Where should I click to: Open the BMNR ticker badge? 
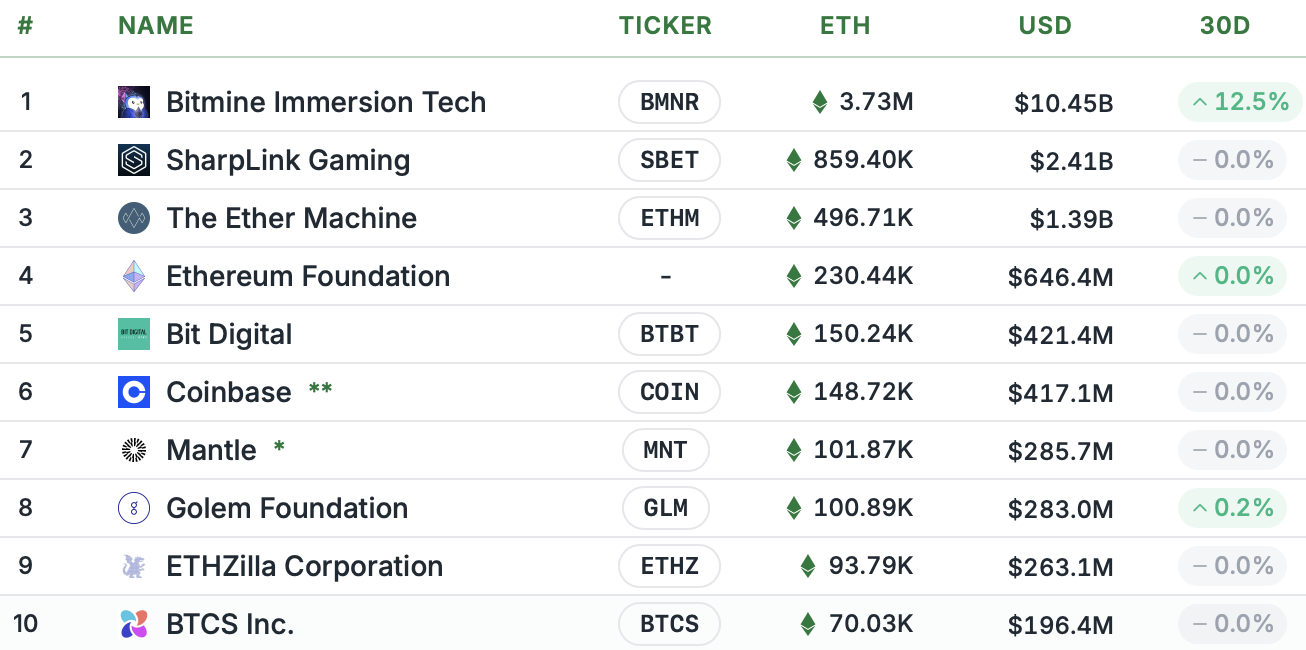click(669, 101)
